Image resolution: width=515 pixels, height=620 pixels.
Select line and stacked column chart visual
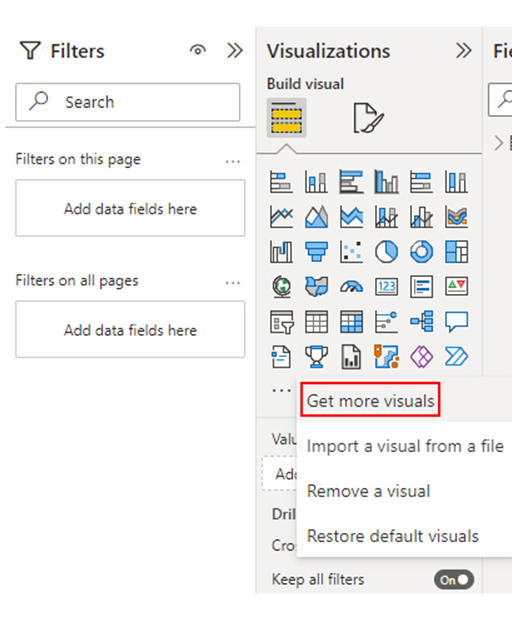[x=386, y=217]
